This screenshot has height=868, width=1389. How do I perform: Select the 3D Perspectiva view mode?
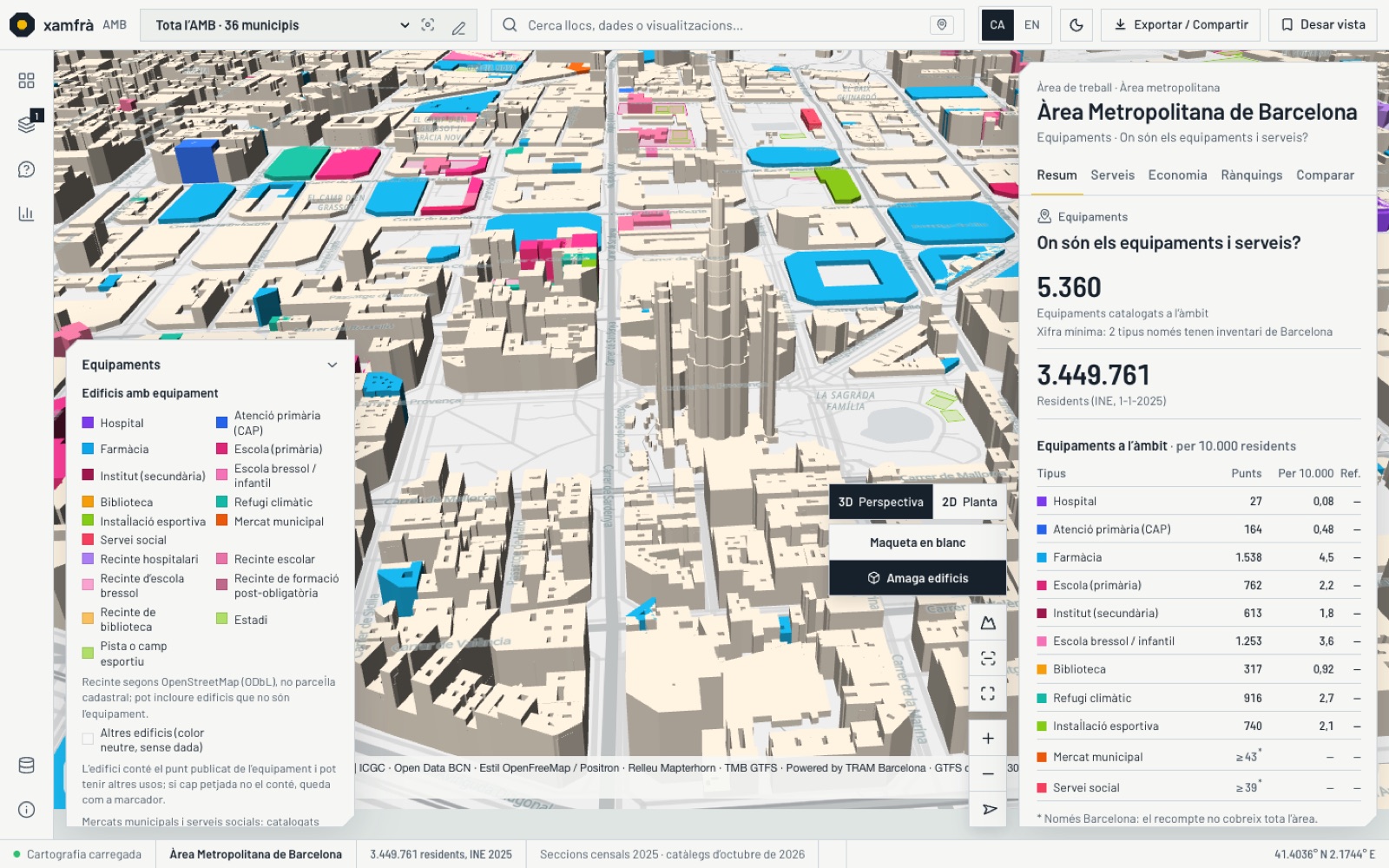click(881, 502)
